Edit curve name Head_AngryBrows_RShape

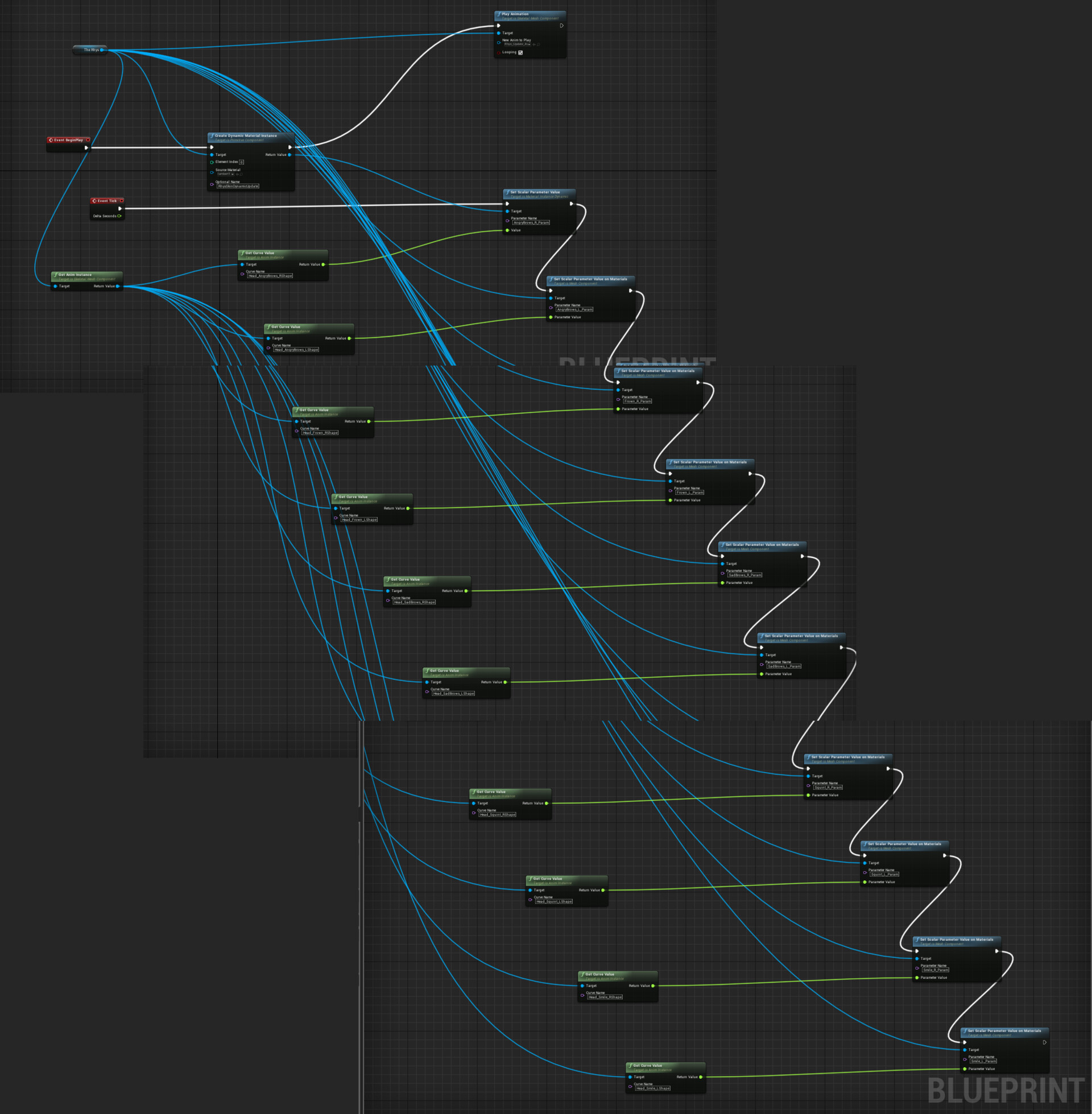pyautogui.click(x=270, y=276)
